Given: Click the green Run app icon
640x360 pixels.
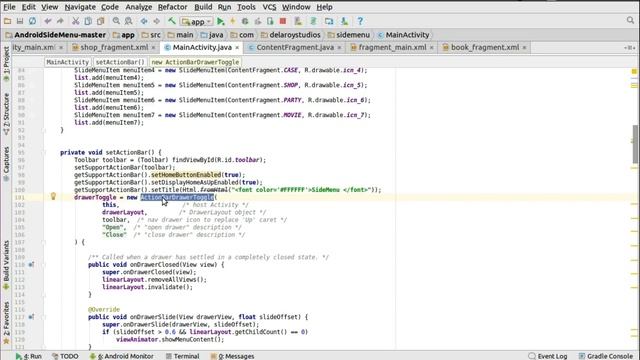Looking at the screenshot, I should [x=220, y=21].
